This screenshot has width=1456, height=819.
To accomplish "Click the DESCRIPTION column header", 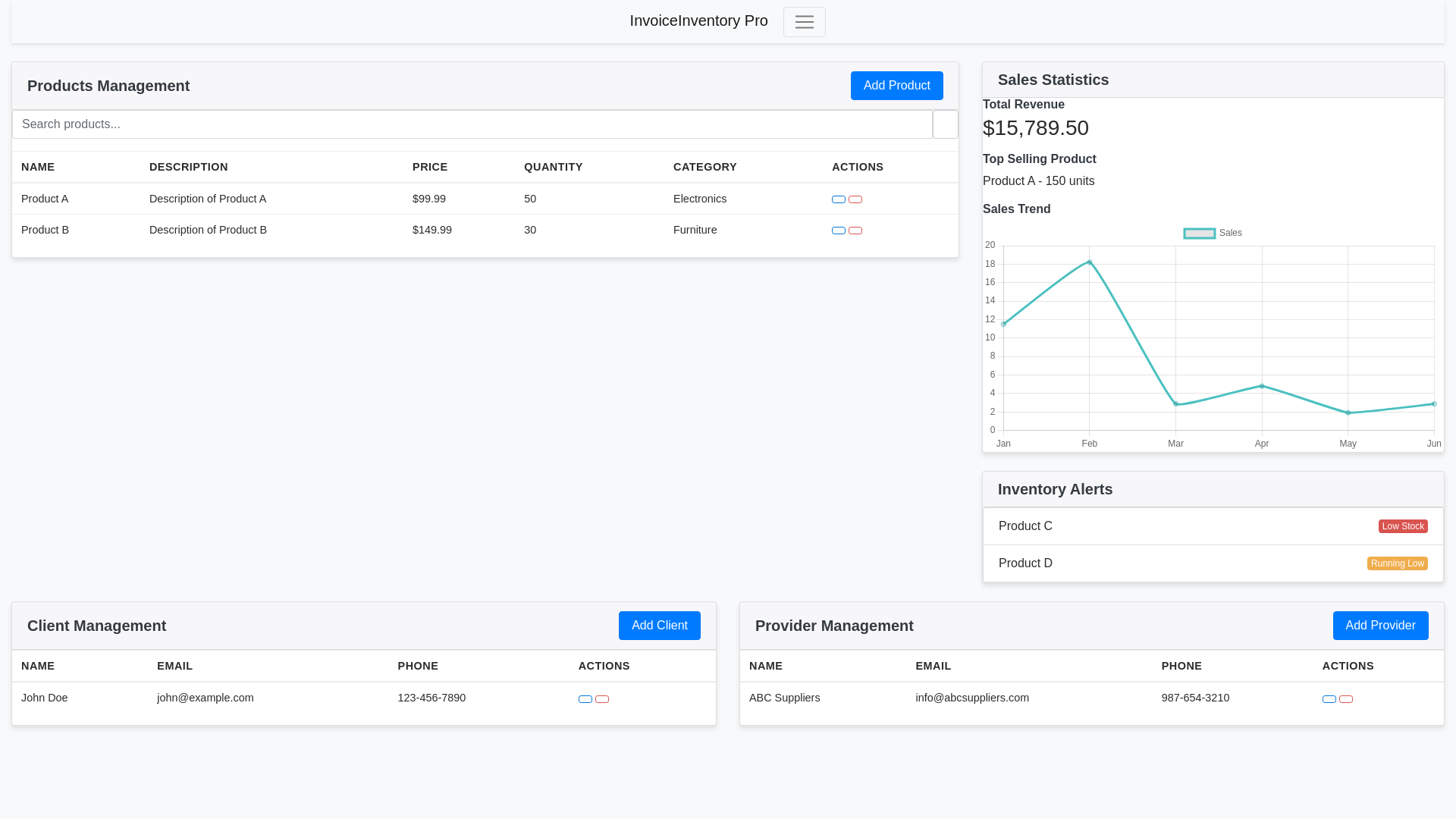I will pyautogui.click(x=189, y=167).
